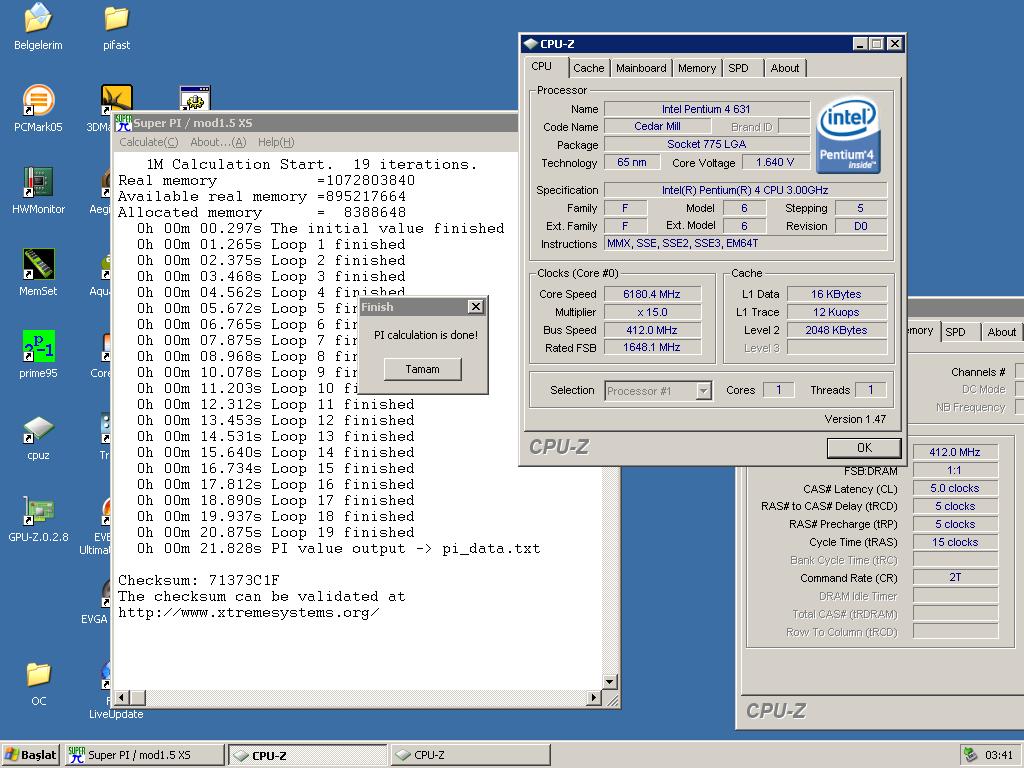Switch to About tab in front CPU-Z
Image resolution: width=1024 pixels, height=768 pixels.
point(784,68)
